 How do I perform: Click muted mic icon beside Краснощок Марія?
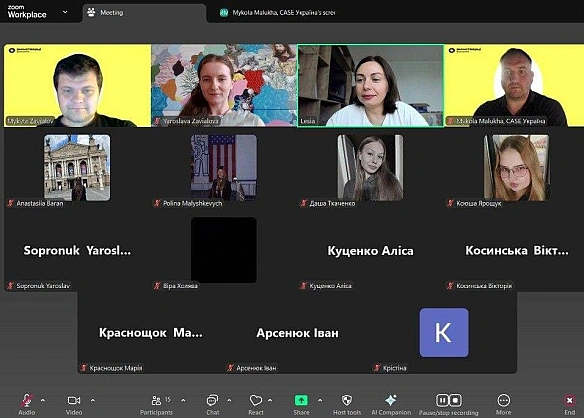84,368
